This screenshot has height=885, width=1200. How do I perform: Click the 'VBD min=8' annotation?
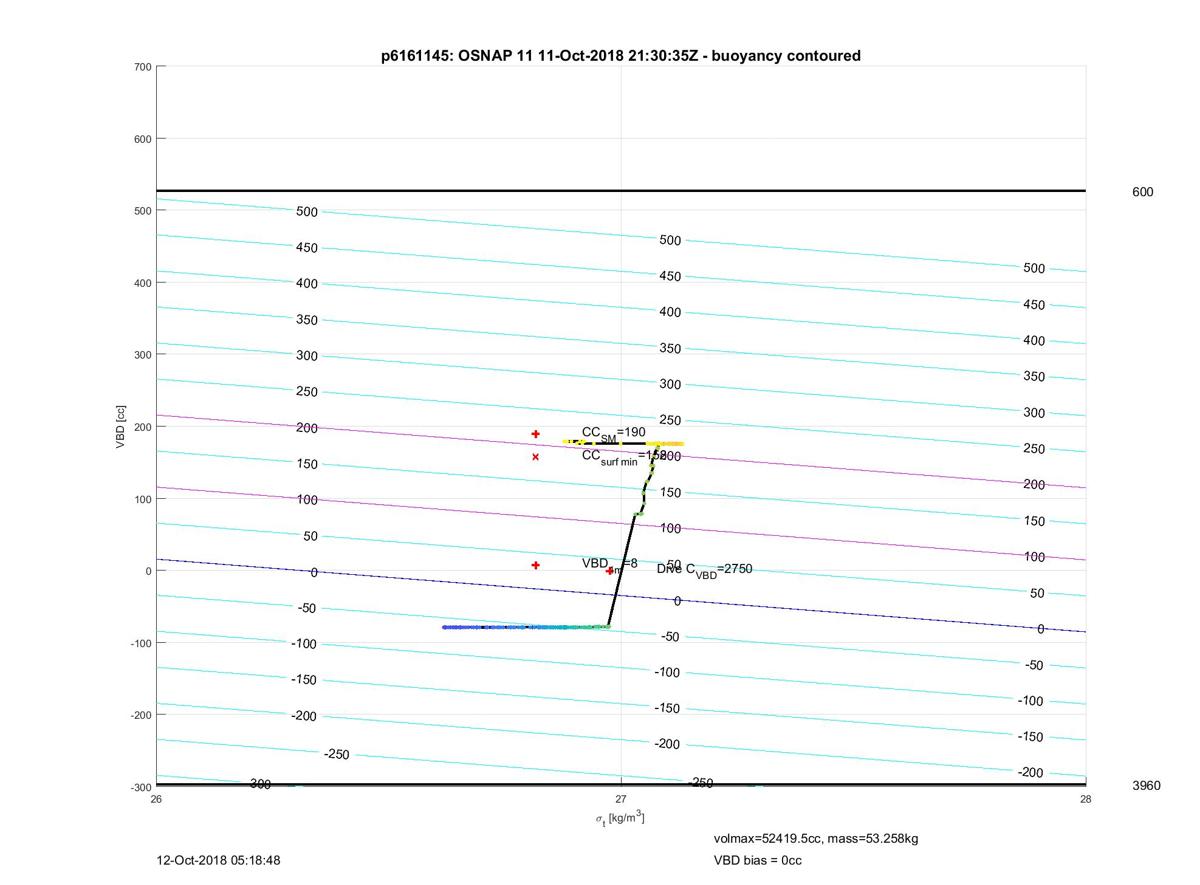click(x=610, y=565)
